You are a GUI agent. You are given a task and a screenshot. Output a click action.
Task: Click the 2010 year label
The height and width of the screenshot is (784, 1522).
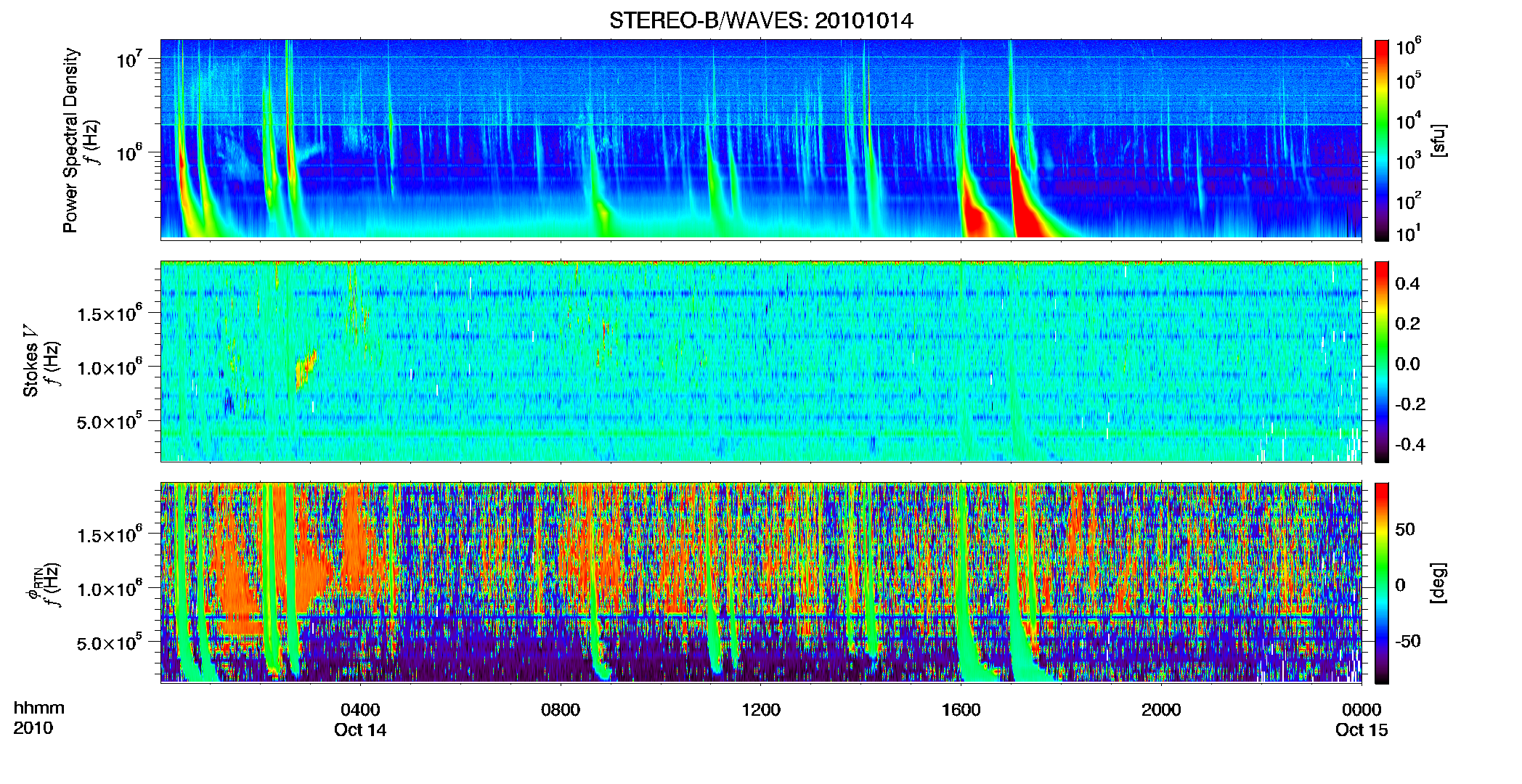[x=33, y=728]
